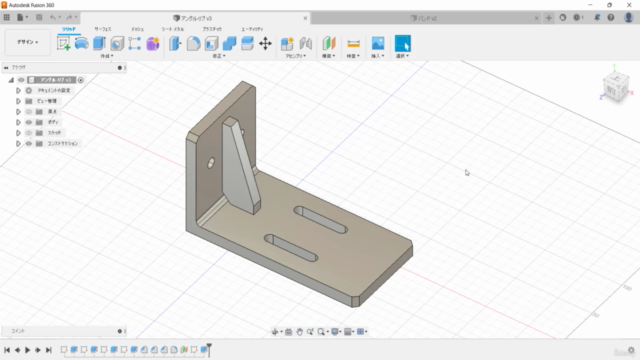Select the Offset Face tool
Screen dimensions: 640x360
[247, 43]
